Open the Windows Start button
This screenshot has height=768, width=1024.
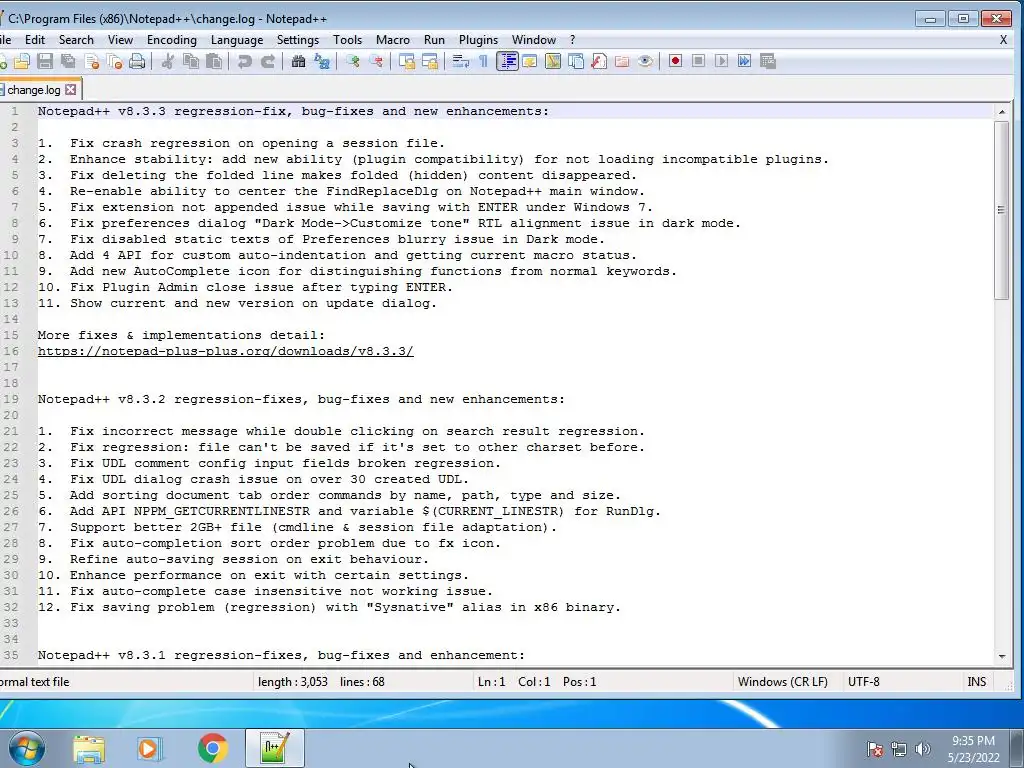26,748
